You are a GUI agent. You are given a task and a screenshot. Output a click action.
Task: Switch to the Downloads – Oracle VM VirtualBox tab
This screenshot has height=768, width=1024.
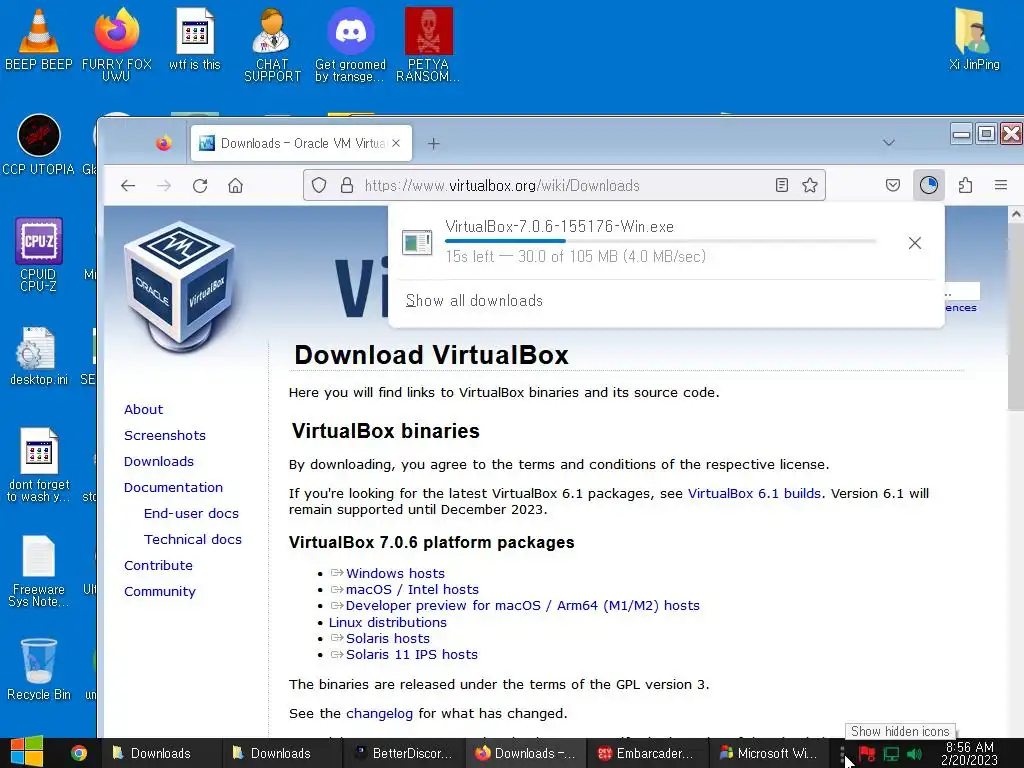coord(301,143)
